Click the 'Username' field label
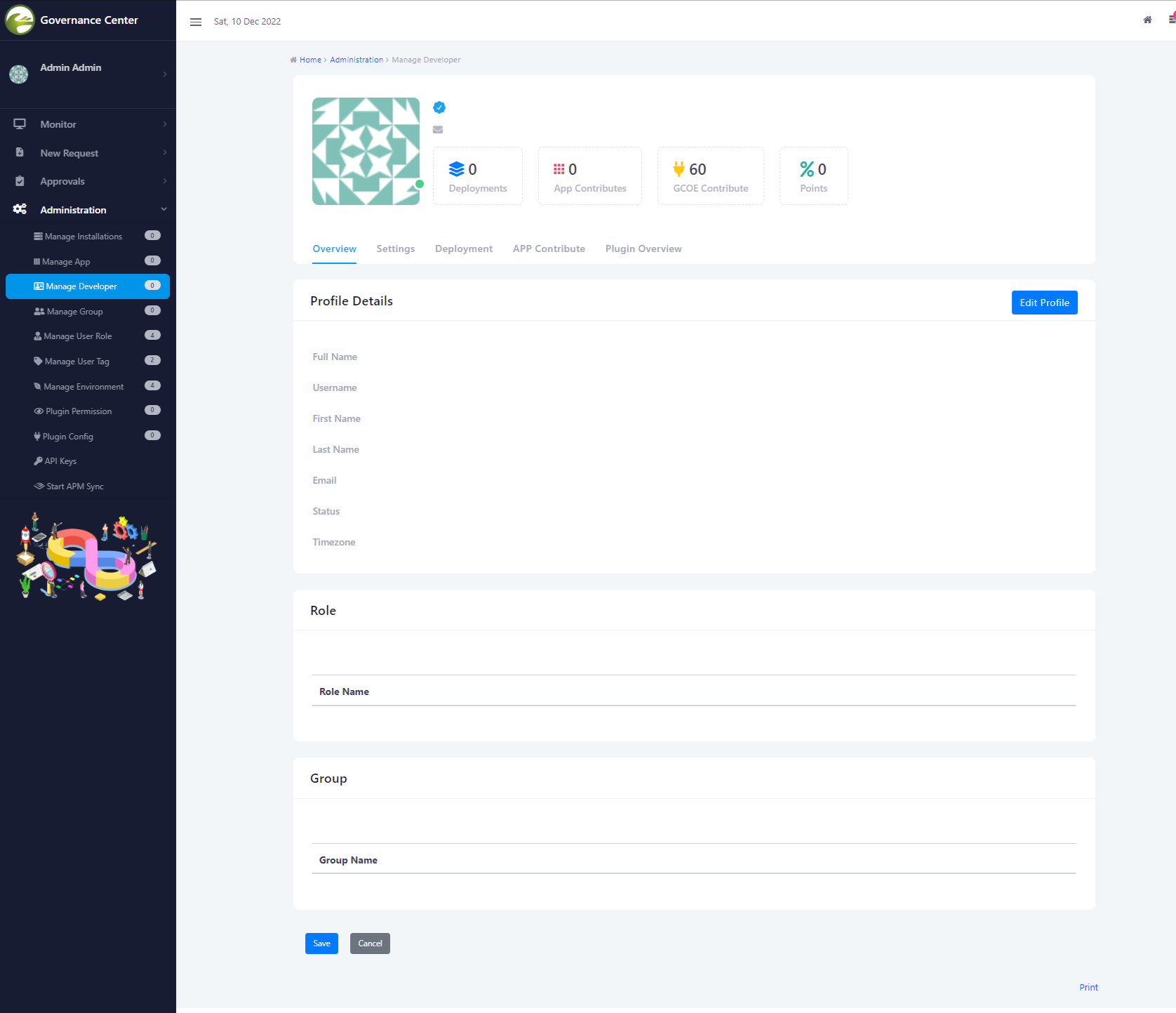1176x1013 pixels. click(335, 388)
